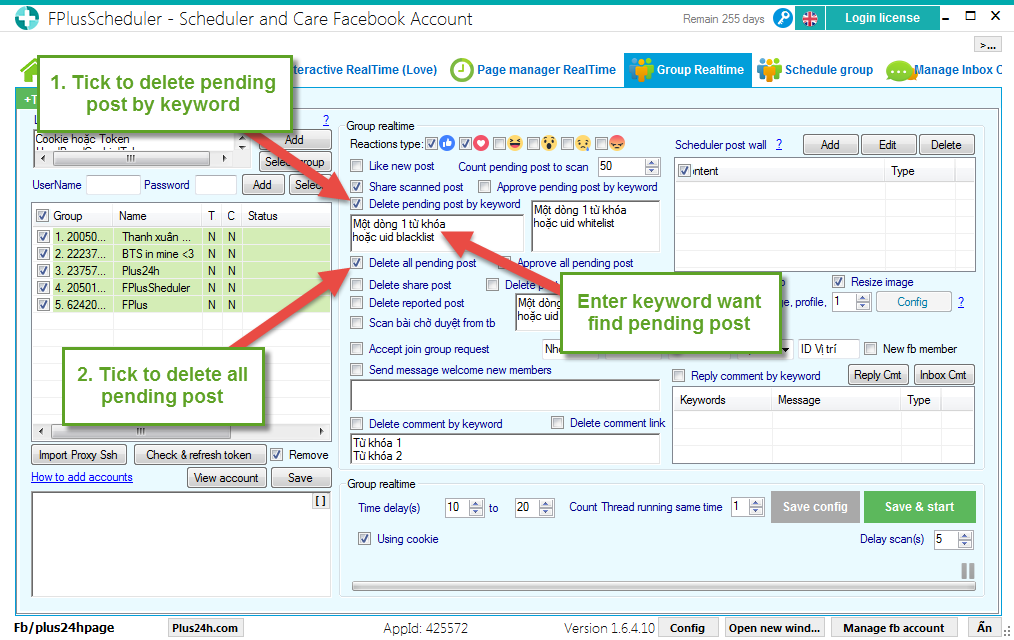
Task: Increase Count pending post to scan stepper
Action: click(x=652, y=162)
